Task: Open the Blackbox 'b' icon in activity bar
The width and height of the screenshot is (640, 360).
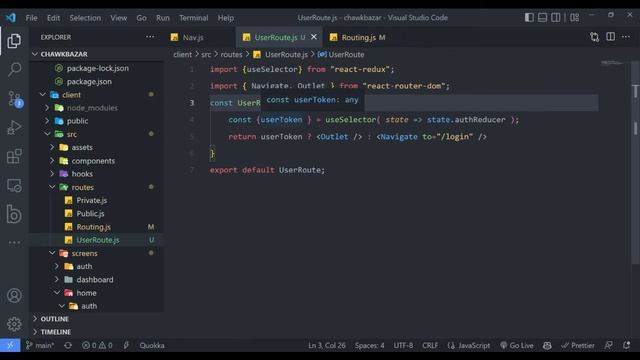Action: [14, 214]
